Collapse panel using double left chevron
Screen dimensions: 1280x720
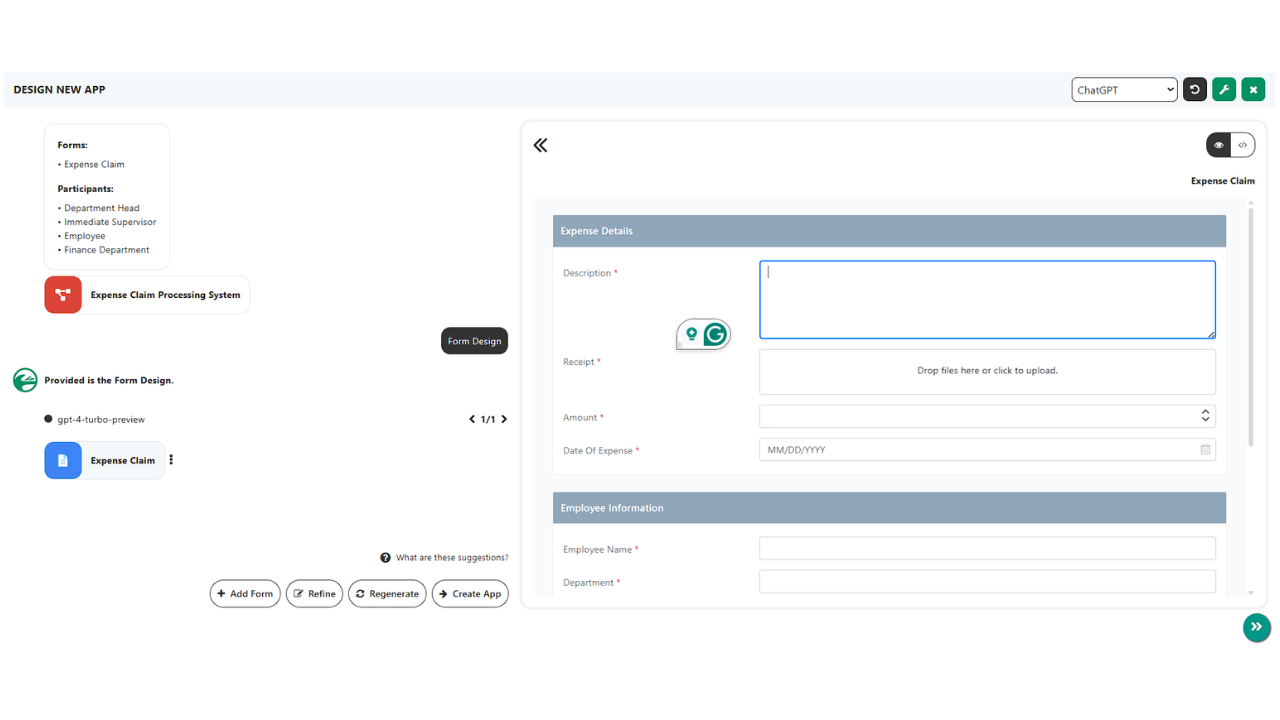click(x=541, y=146)
